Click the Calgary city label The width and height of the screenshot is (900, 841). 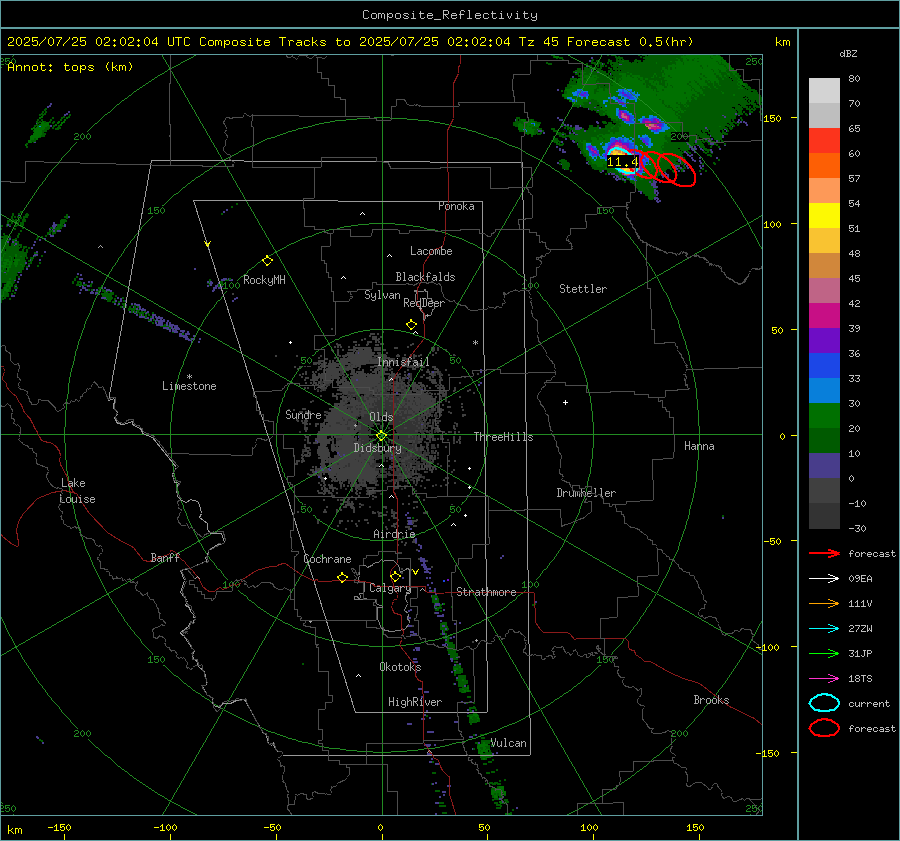pyautogui.click(x=390, y=588)
